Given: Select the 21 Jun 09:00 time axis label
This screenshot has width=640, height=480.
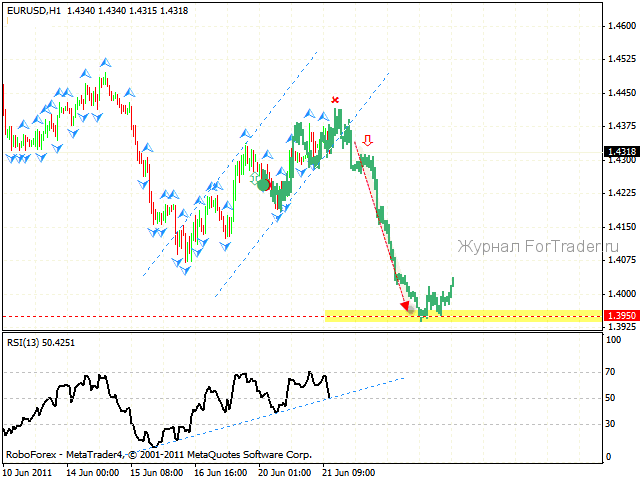Looking at the screenshot, I should [x=349, y=473].
